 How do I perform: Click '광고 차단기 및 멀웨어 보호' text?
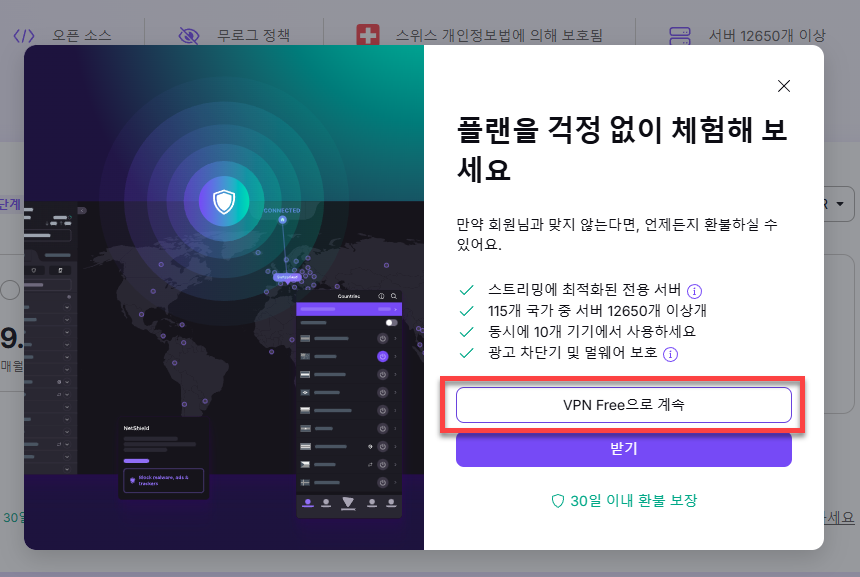(x=573, y=352)
